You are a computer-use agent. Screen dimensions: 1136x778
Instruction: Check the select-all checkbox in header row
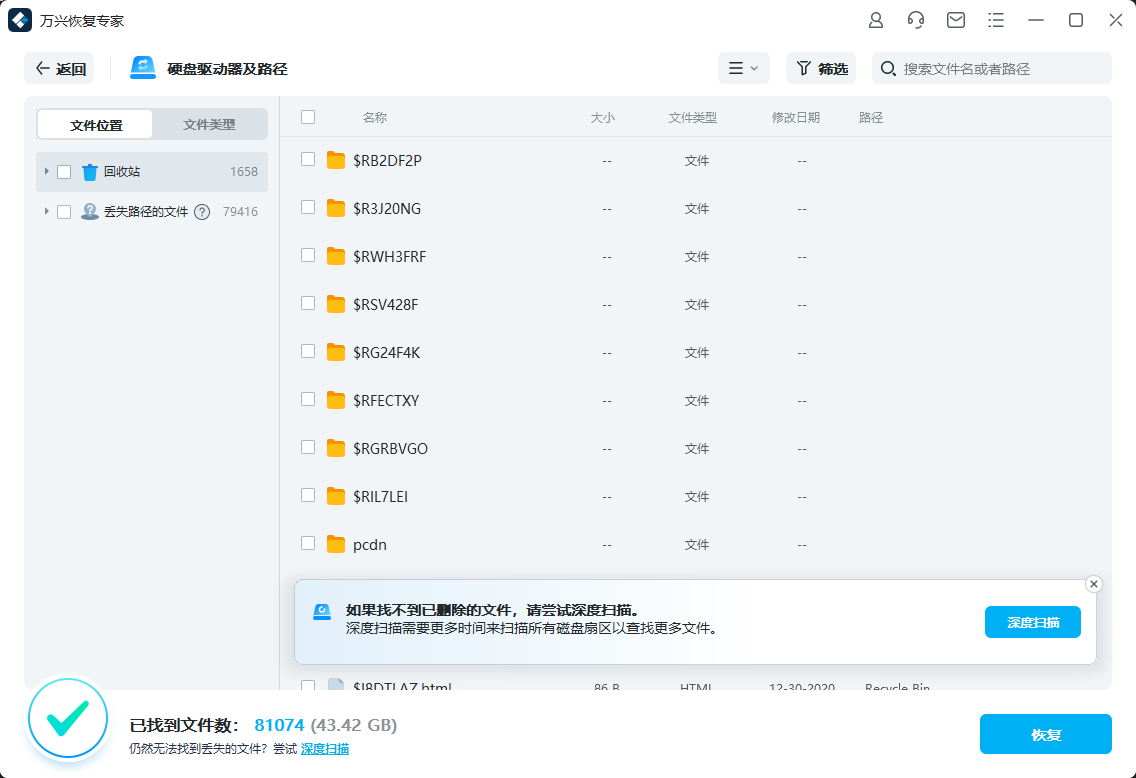pos(307,117)
